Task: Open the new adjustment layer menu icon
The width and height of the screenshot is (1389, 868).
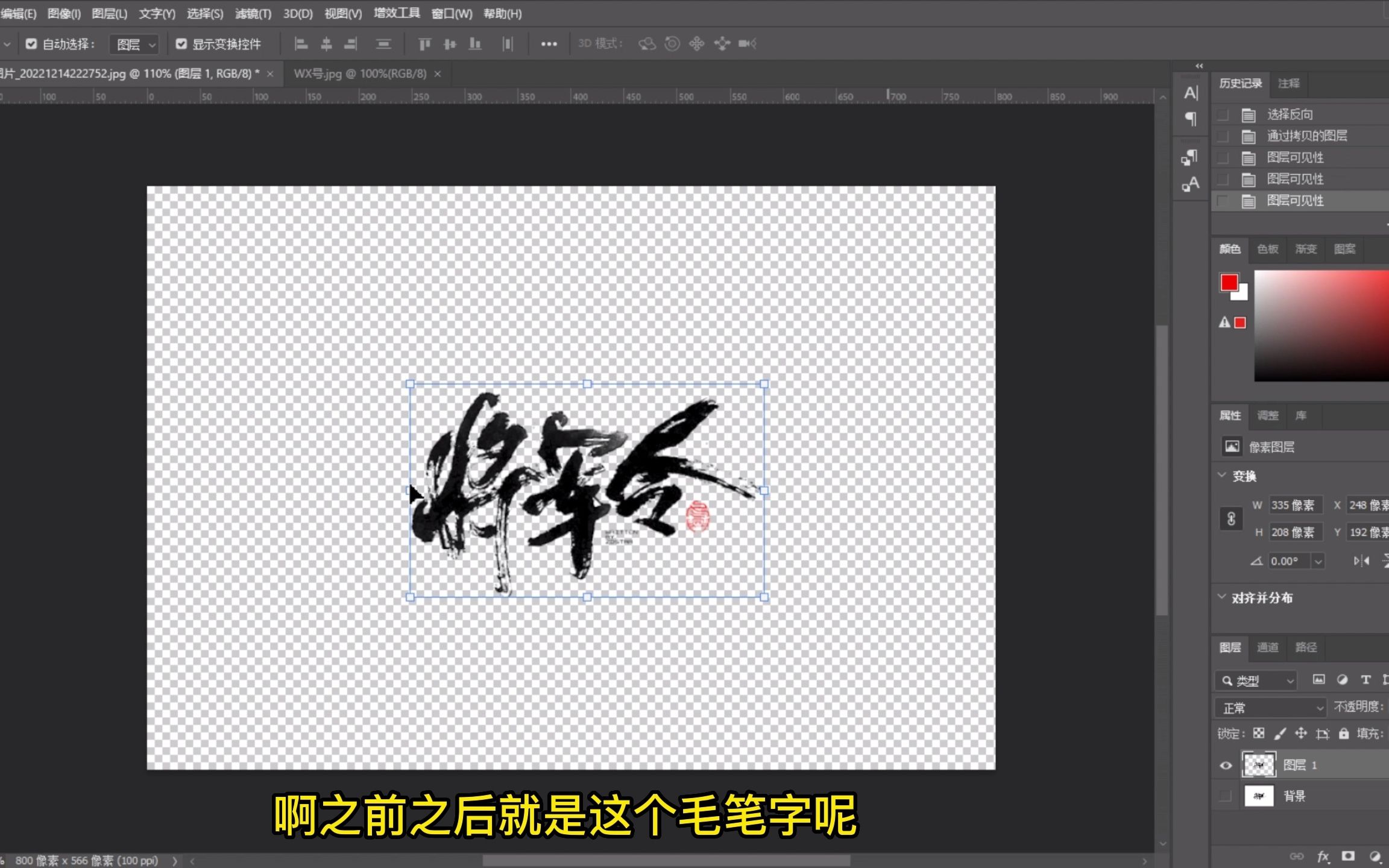Action: [x=1375, y=857]
